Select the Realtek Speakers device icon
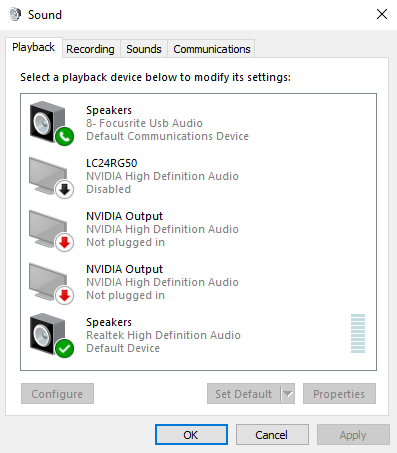Viewport: 397px width, 453px height. click(51, 335)
